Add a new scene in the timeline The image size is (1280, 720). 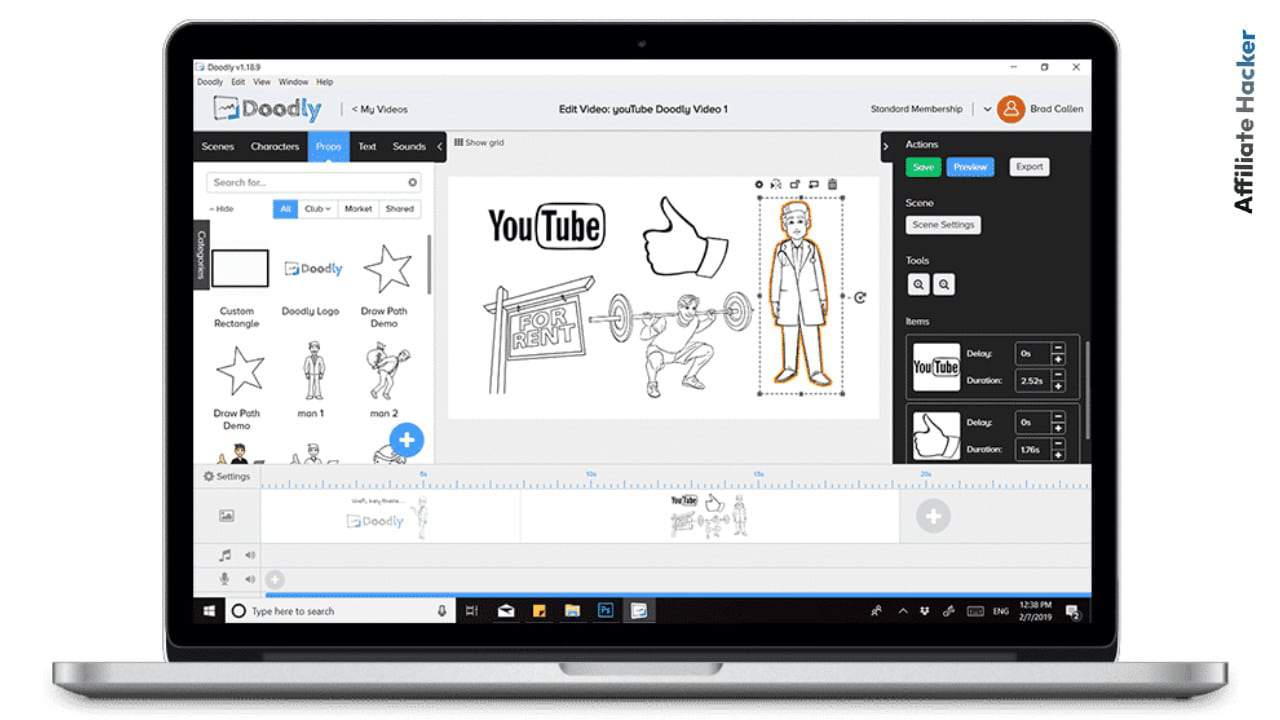(x=933, y=516)
